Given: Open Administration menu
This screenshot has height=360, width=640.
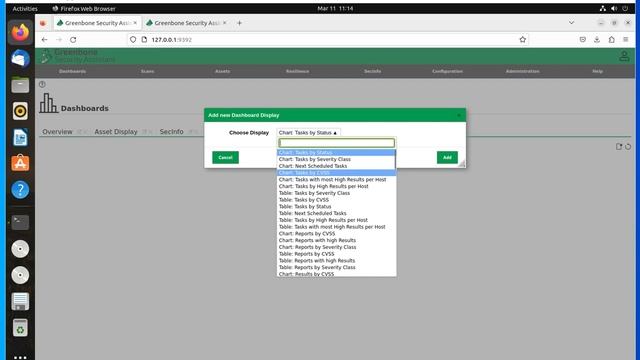Looking at the screenshot, I should [x=522, y=71].
